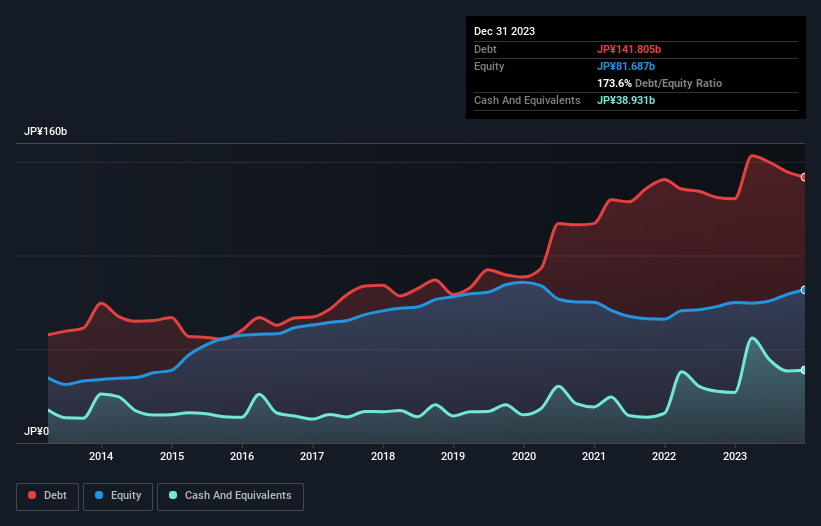Click the 2022 x-axis label
Image resolution: width=821 pixels, height=526 pixels.
pos(664,456)
